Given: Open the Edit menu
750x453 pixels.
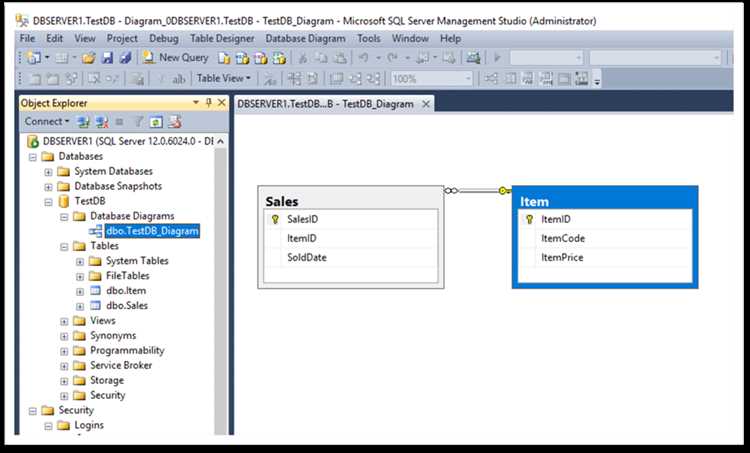Looking at the screenshot, I should (55, 38).
